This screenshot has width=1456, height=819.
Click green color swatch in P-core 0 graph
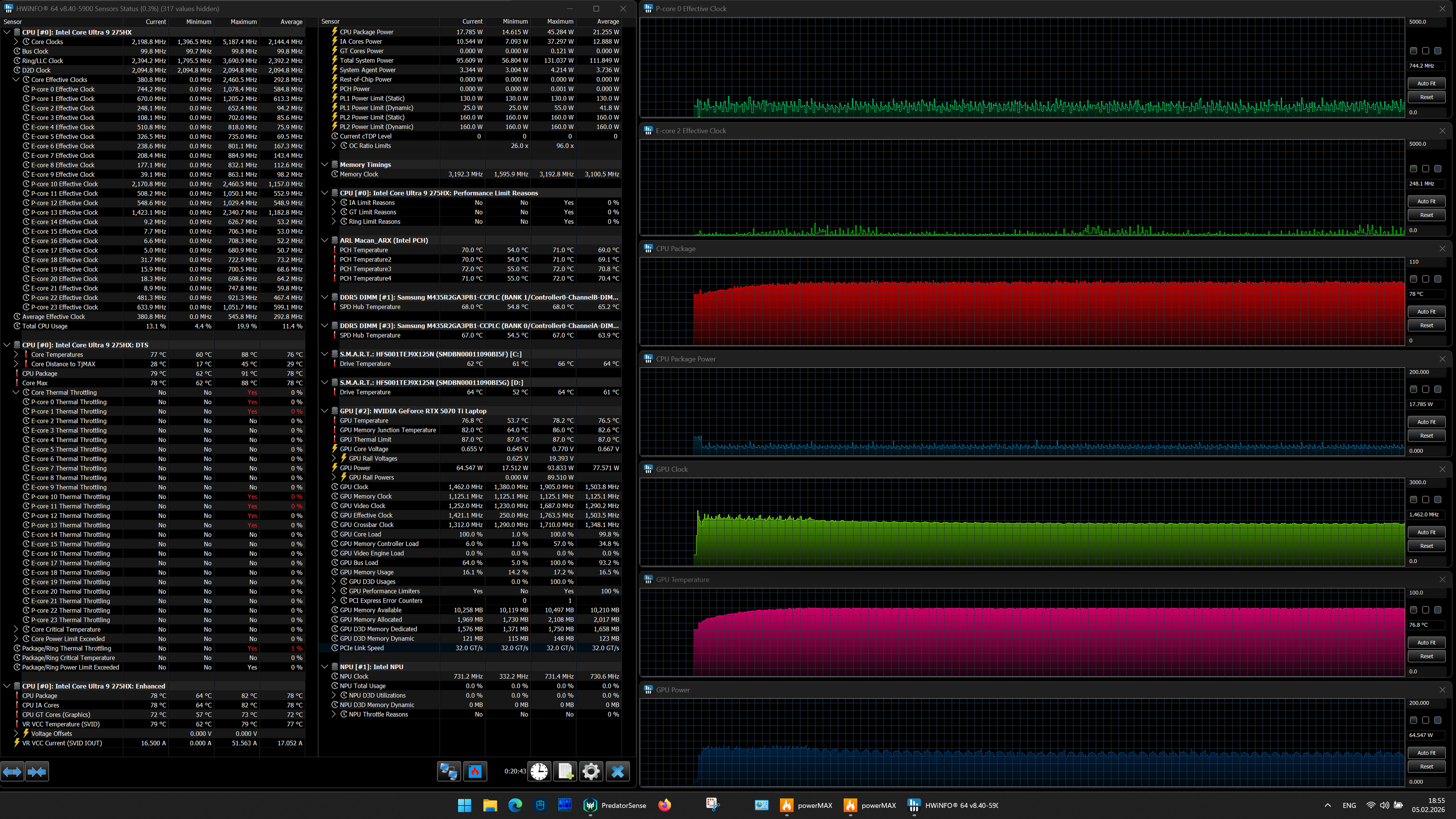pyautogui.click(x=1413, y=51)
